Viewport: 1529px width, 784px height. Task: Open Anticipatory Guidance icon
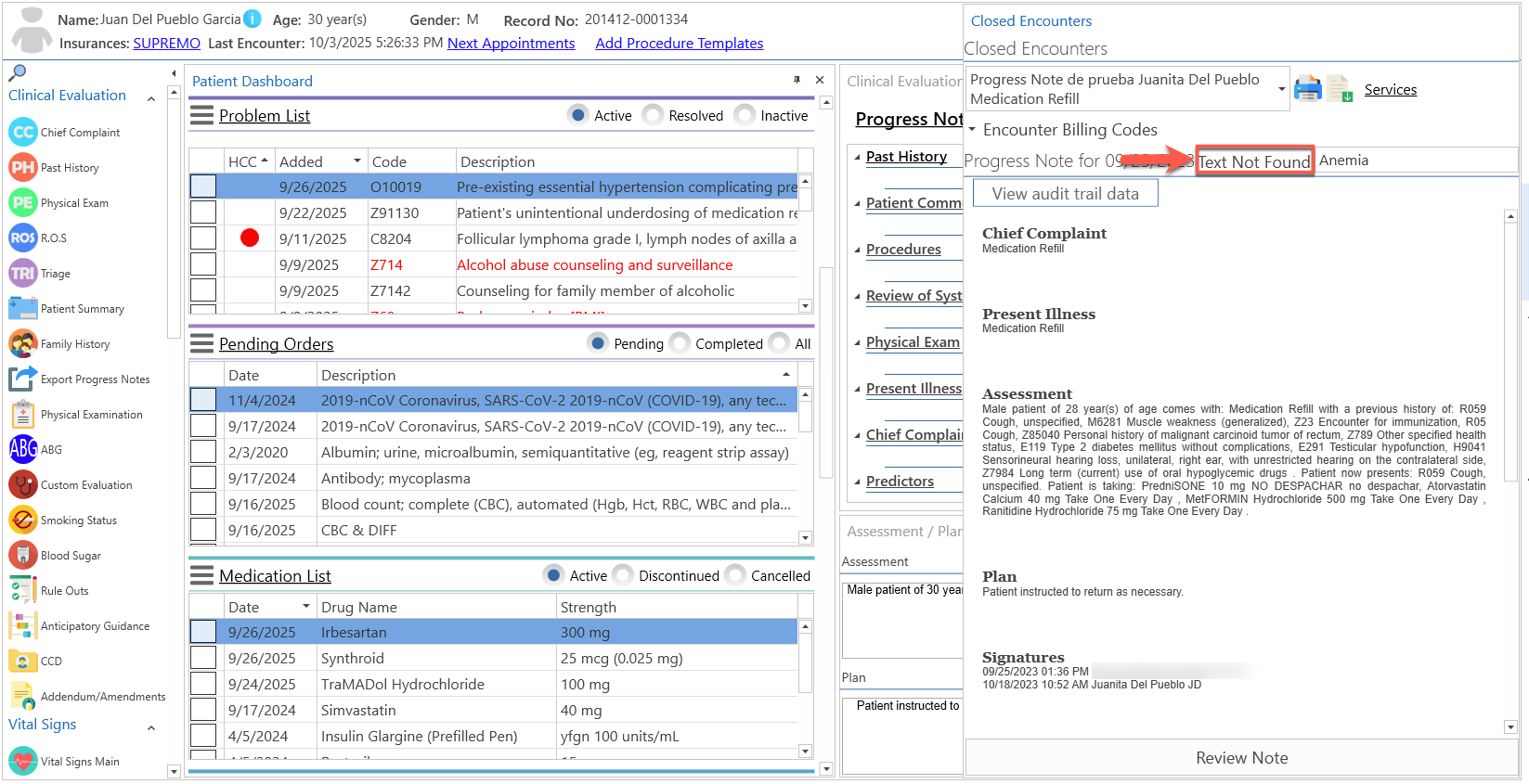22,626
